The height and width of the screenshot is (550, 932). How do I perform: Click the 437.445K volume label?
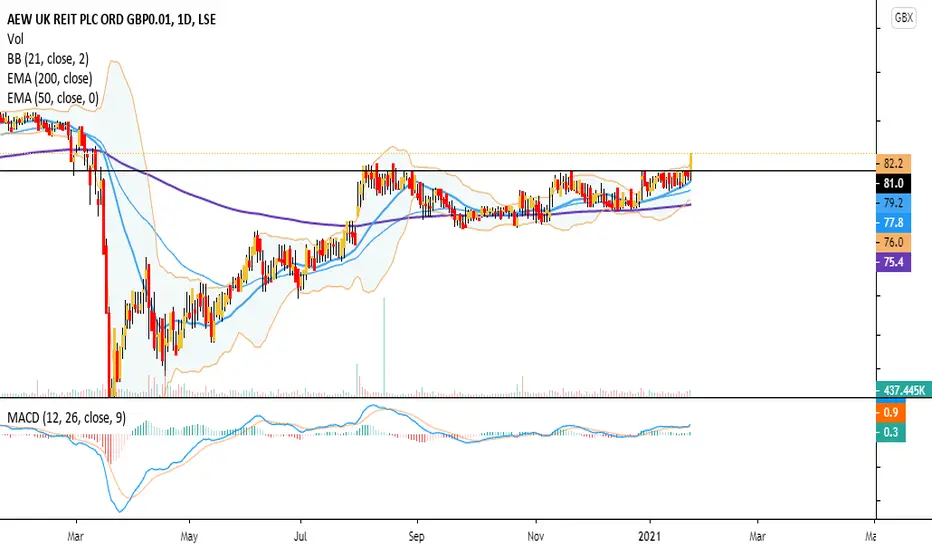[904, 390]
